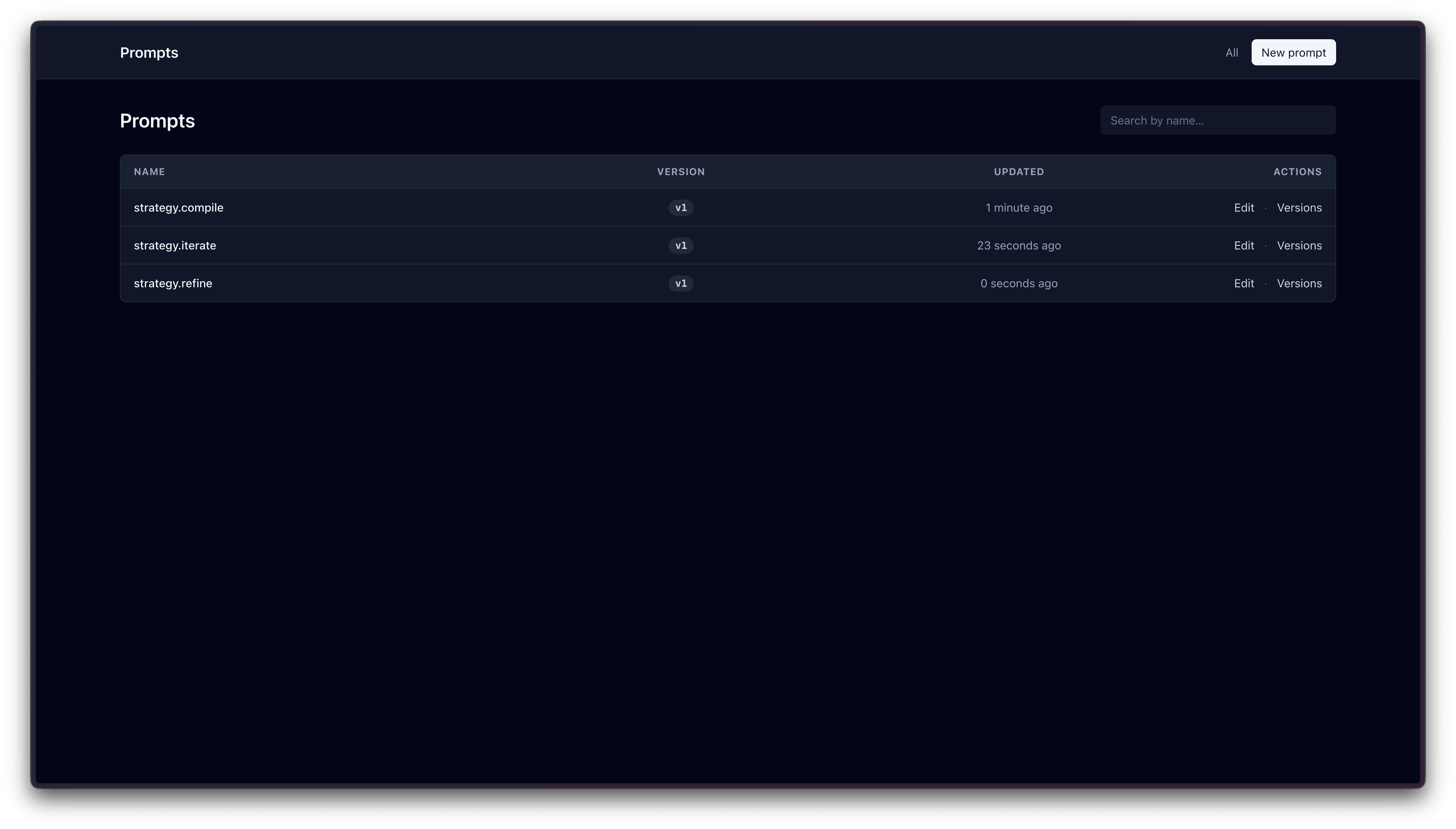Viewport: 1456px width, 829px height.
Task: Edit the strategy.iterate prompt
Action: coord(1244,245)
